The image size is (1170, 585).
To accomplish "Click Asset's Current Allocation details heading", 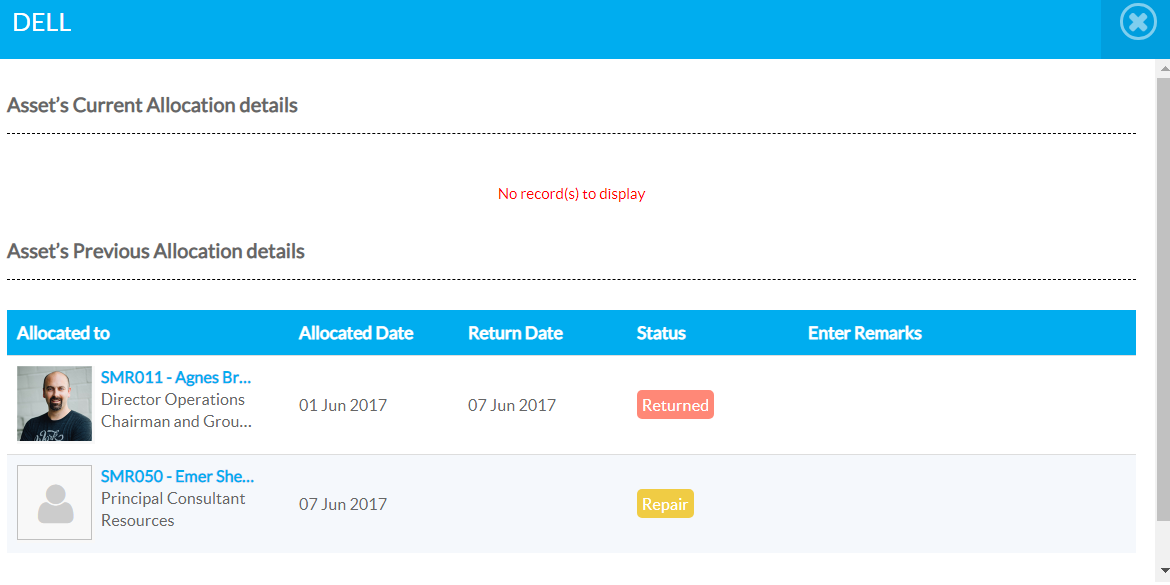I will tap(152, 105).
